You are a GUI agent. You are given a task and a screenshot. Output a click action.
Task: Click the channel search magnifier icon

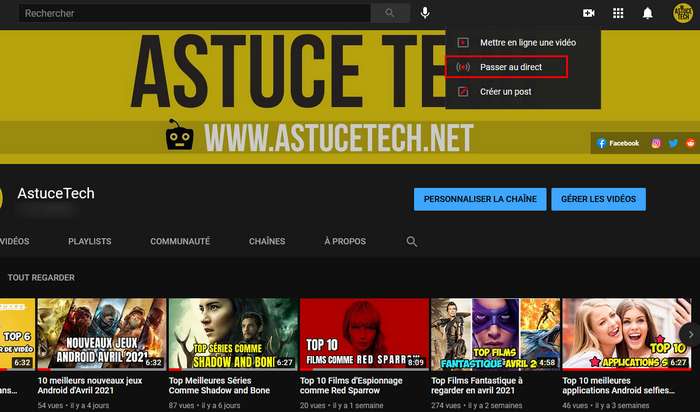[x=412, y=241]
